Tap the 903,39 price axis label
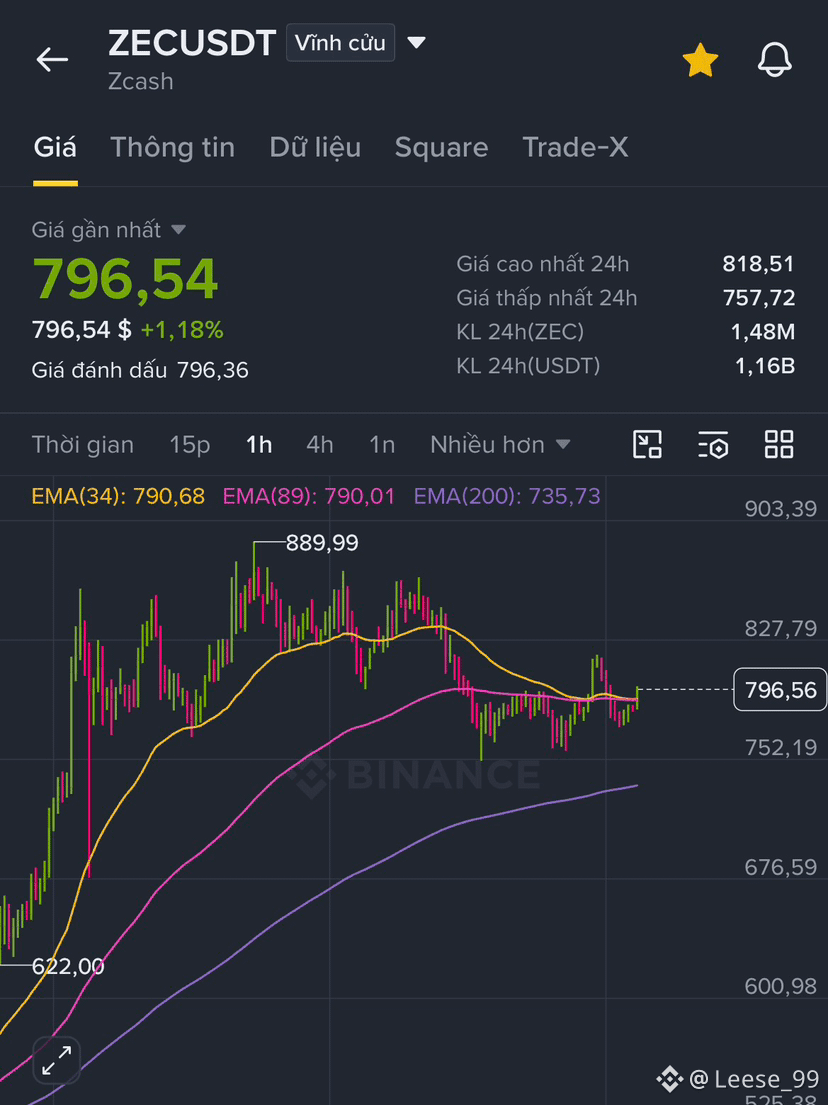 click(x=781, y=508)
